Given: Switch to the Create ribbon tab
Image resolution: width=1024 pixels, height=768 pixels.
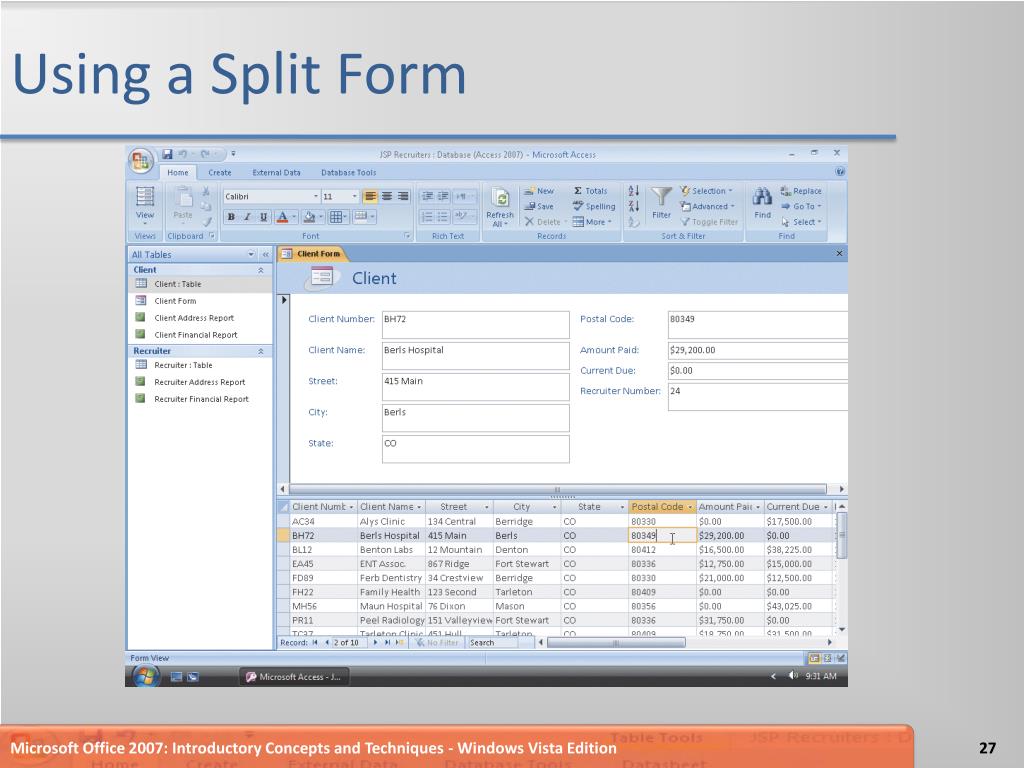Looking at the screenshot, I should 219,172.
